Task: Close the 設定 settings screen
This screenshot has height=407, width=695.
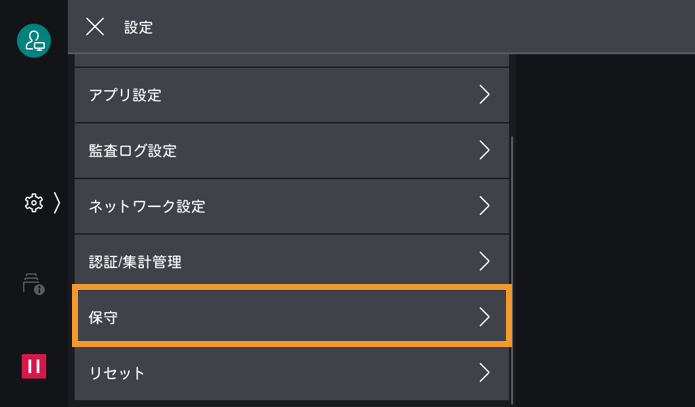Action: pos(95,27)
